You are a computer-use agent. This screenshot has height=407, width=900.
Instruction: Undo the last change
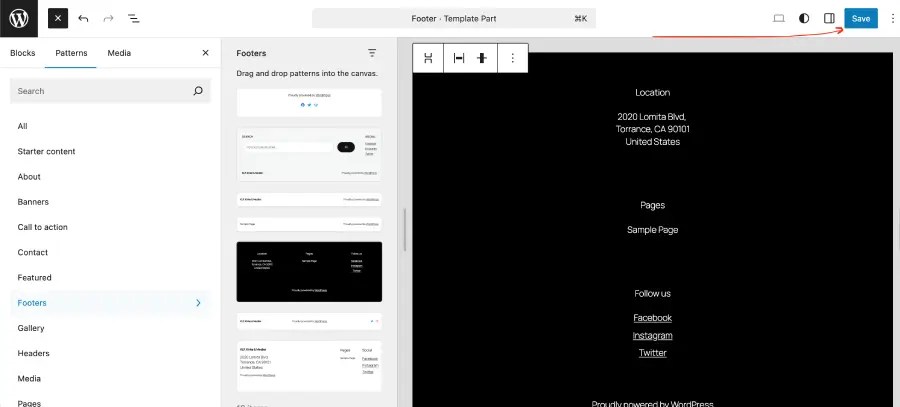point(83,18)
